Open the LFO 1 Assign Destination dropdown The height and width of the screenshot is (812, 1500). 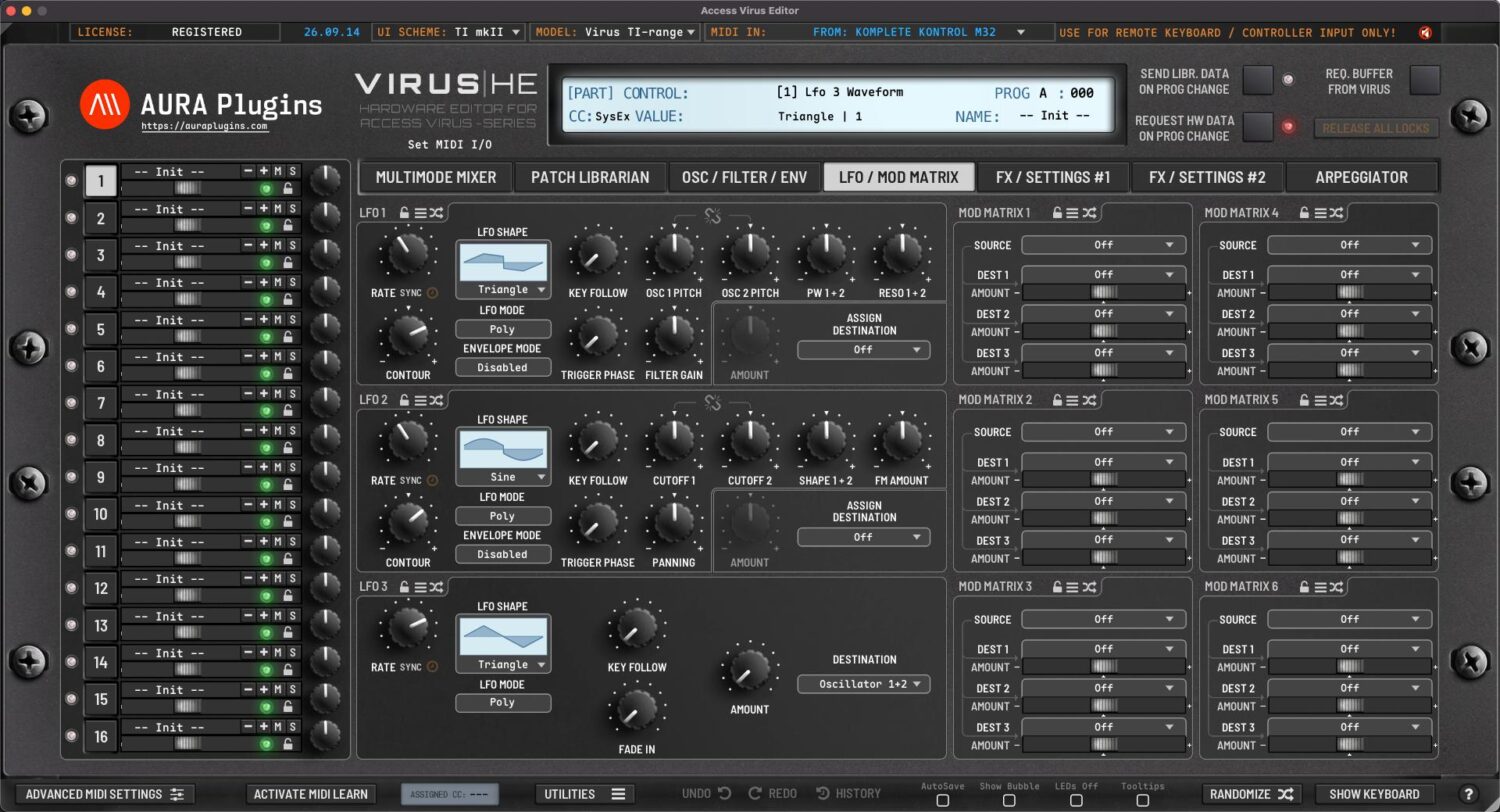864,350
